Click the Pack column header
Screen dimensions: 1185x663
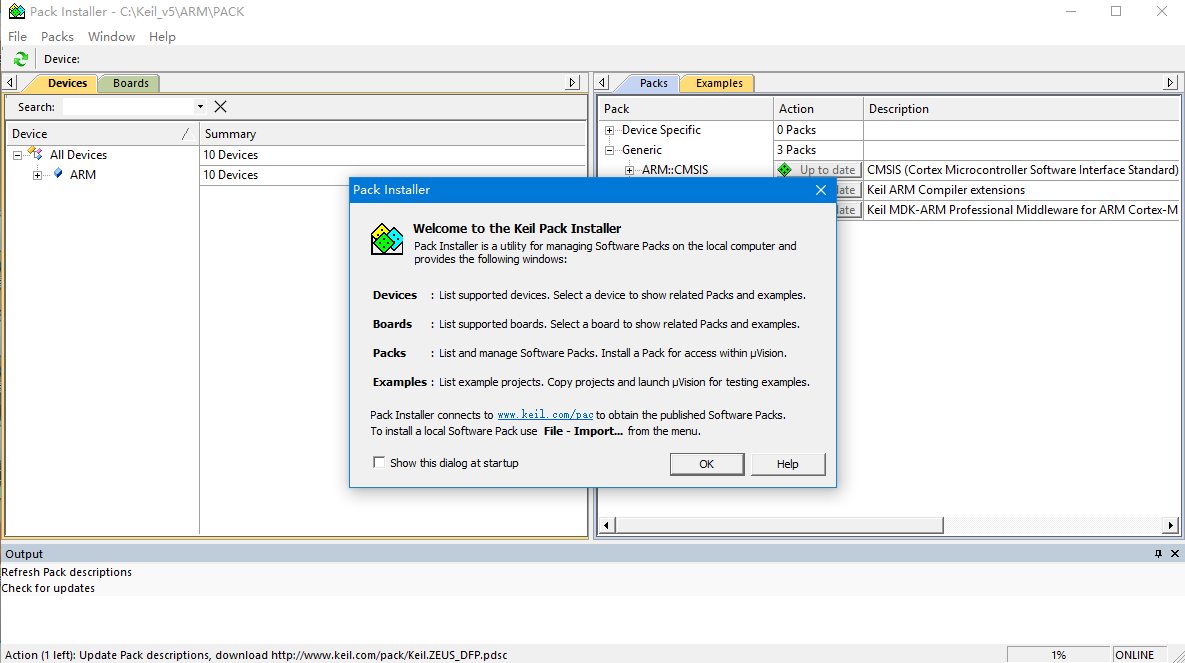click(x=686, y=109)
